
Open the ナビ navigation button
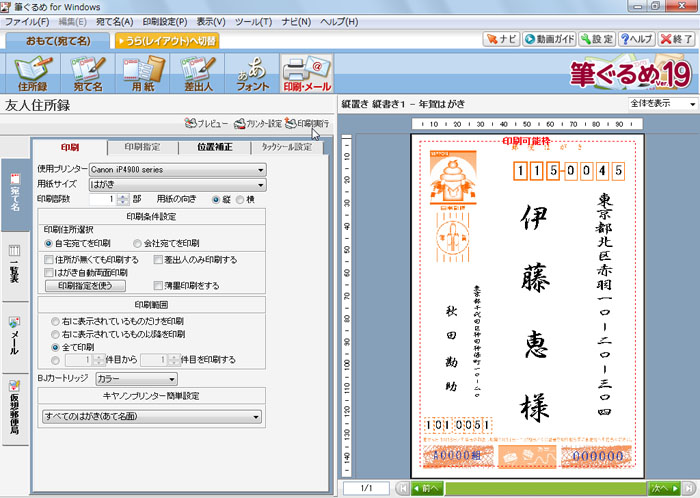501,39
